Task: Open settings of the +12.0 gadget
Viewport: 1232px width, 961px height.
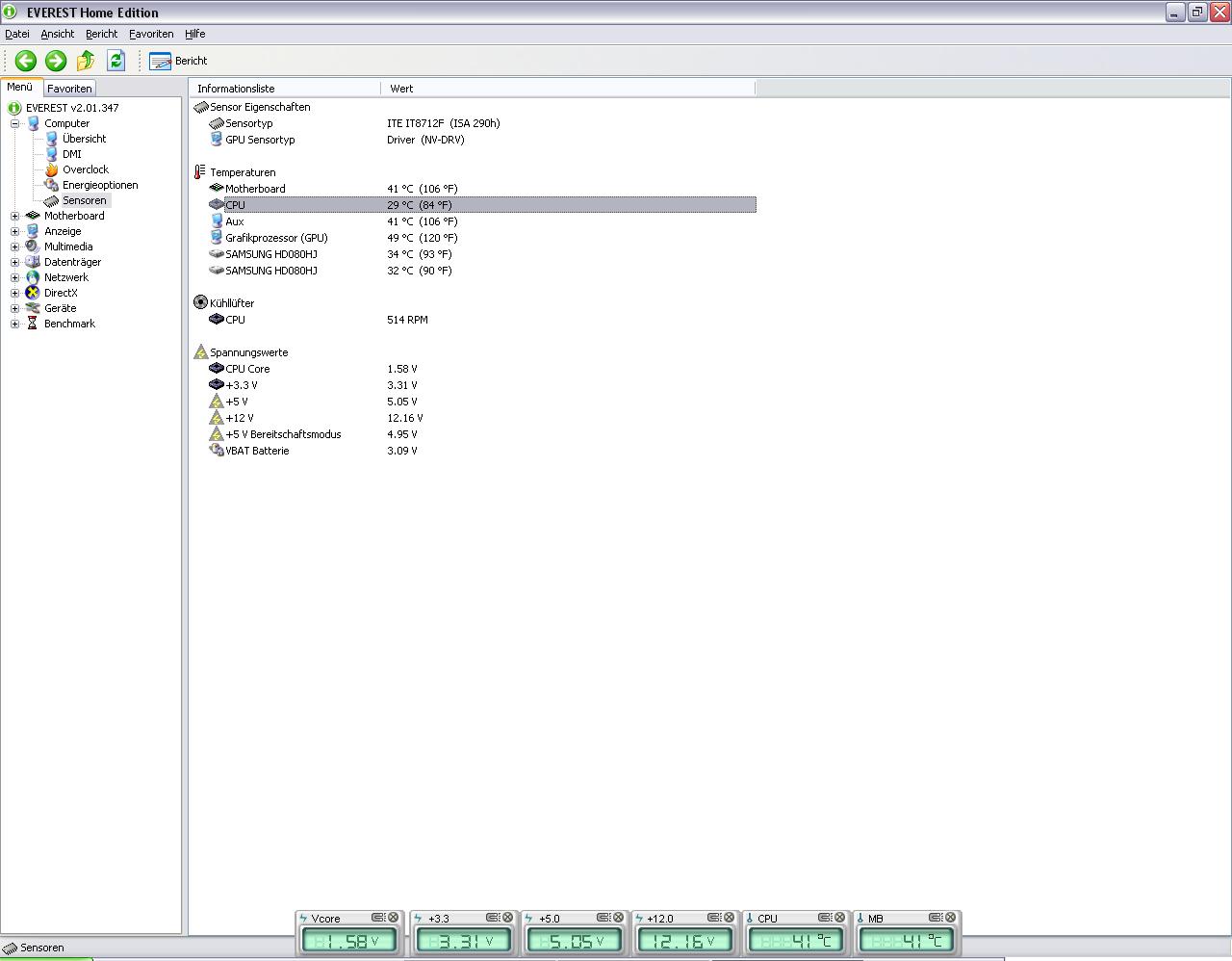Action: click(713, 918)
